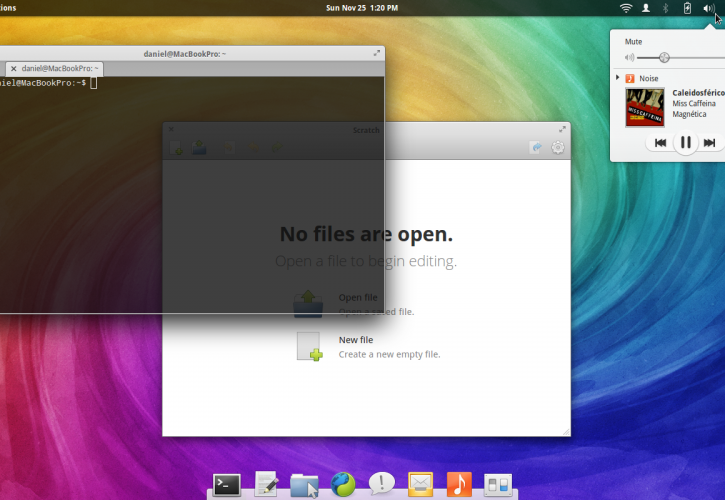
Task: Pause the playing song
Action: [x=685, y=142]
